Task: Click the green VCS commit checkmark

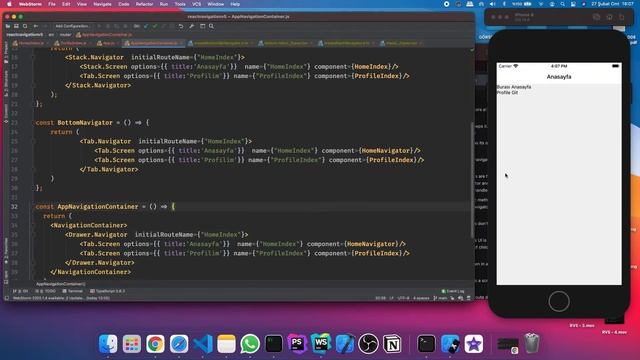Action: point(155,26)
